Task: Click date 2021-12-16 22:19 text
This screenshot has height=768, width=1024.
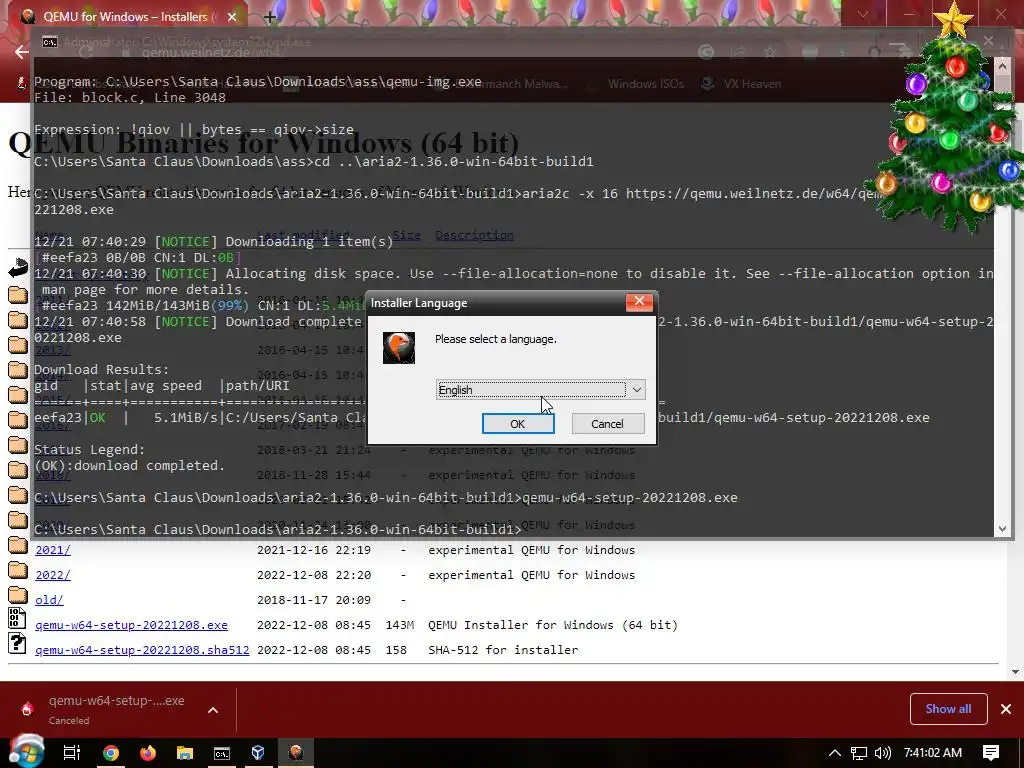Action: pyautogui.click(x=314, y=550)
